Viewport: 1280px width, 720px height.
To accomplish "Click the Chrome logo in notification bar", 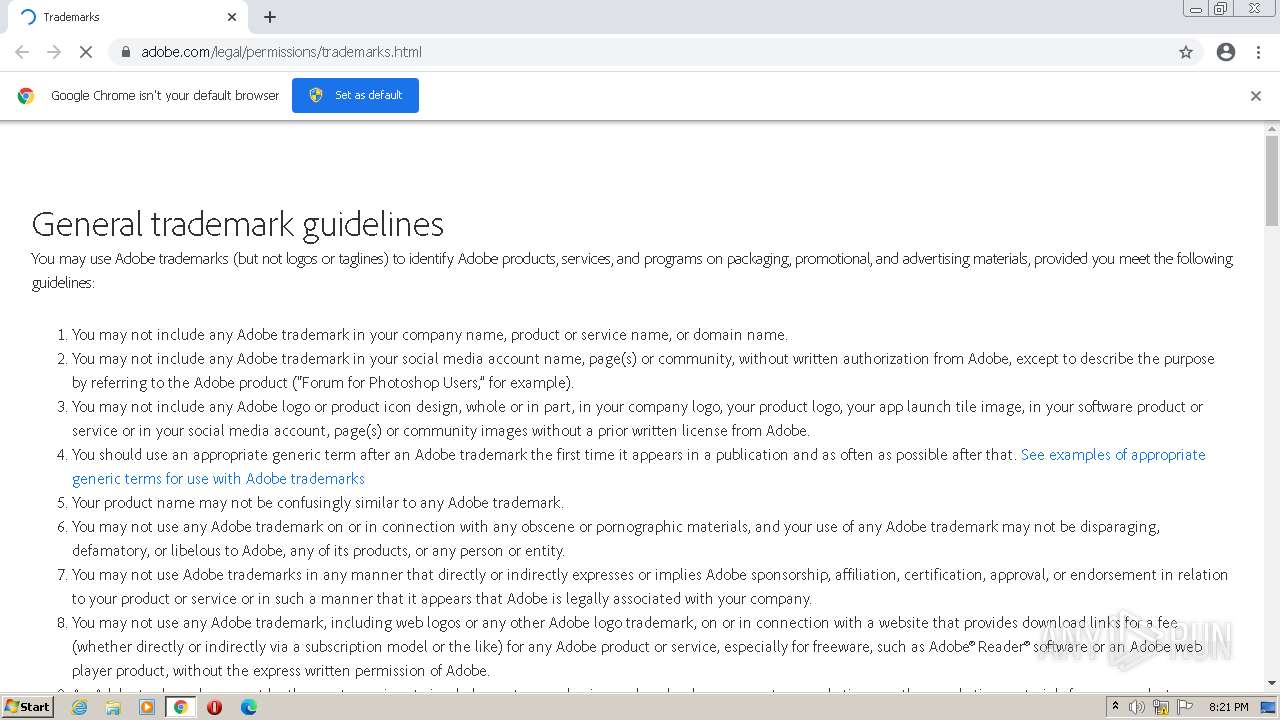I will (x=26, y=96).
